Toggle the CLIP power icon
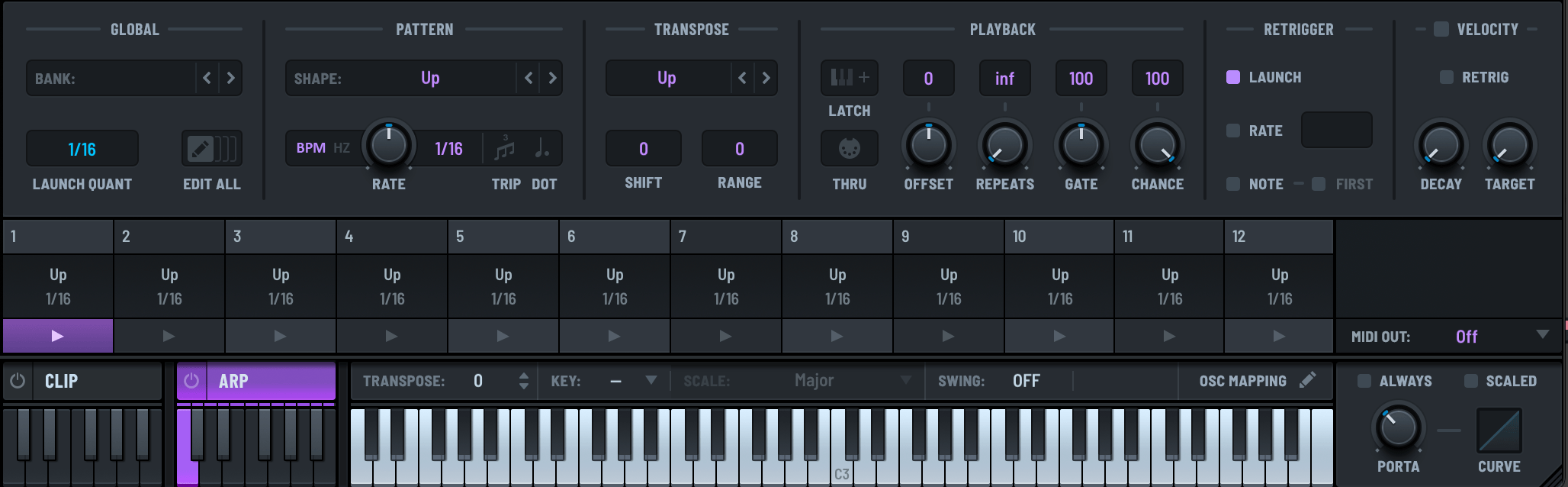1568x487 pixels. (18, 381)
